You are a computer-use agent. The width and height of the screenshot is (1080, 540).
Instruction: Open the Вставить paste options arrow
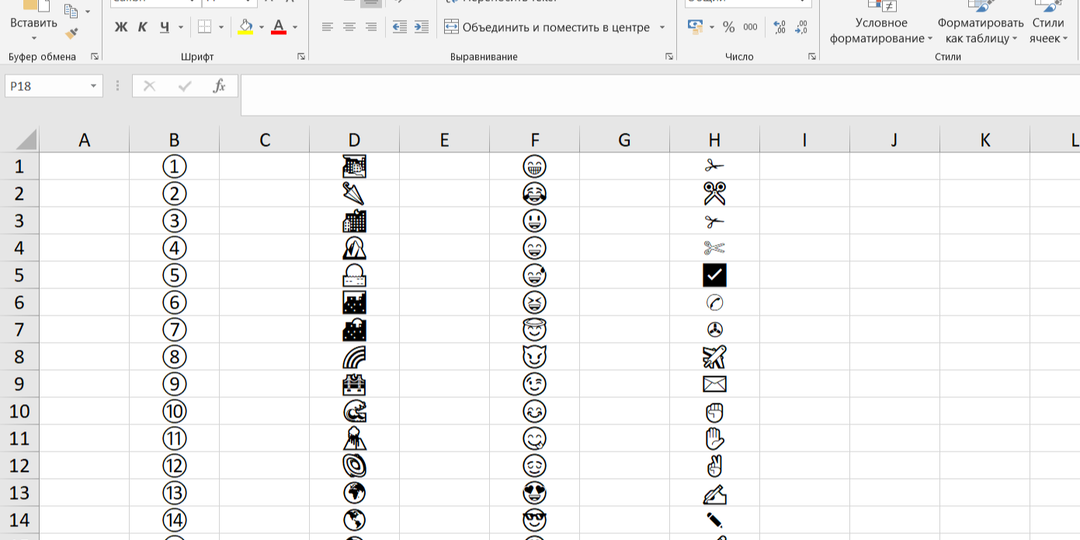[x=34, y=38]
